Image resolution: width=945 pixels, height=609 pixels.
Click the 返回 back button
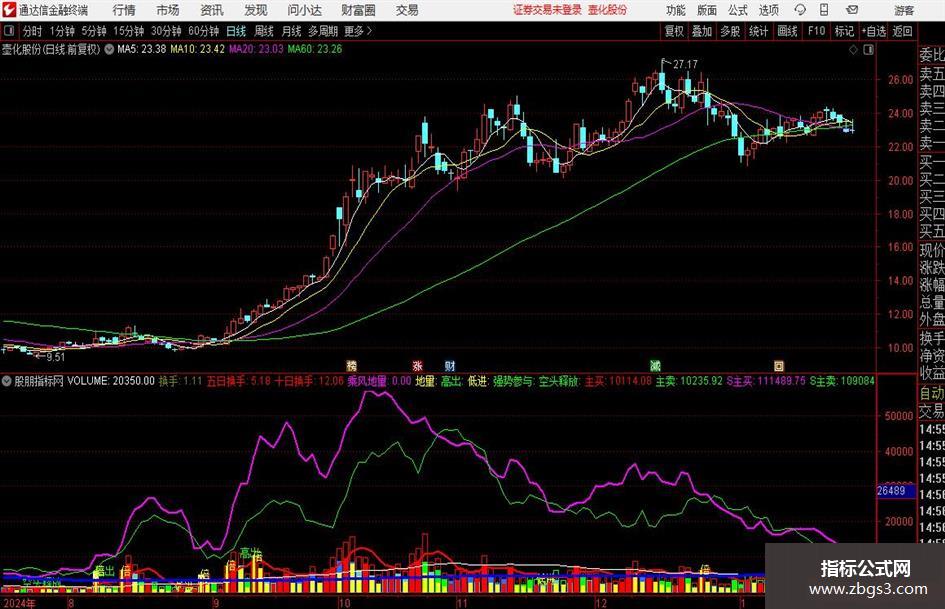pyautogui.click(x=902, y=31)
